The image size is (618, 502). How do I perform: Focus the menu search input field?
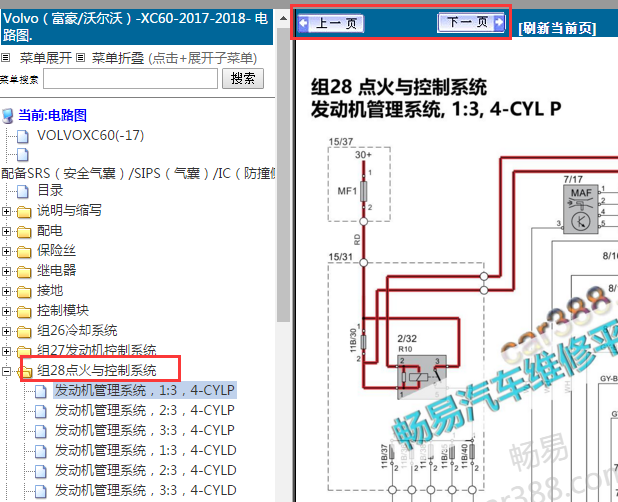tap(130, 78)
